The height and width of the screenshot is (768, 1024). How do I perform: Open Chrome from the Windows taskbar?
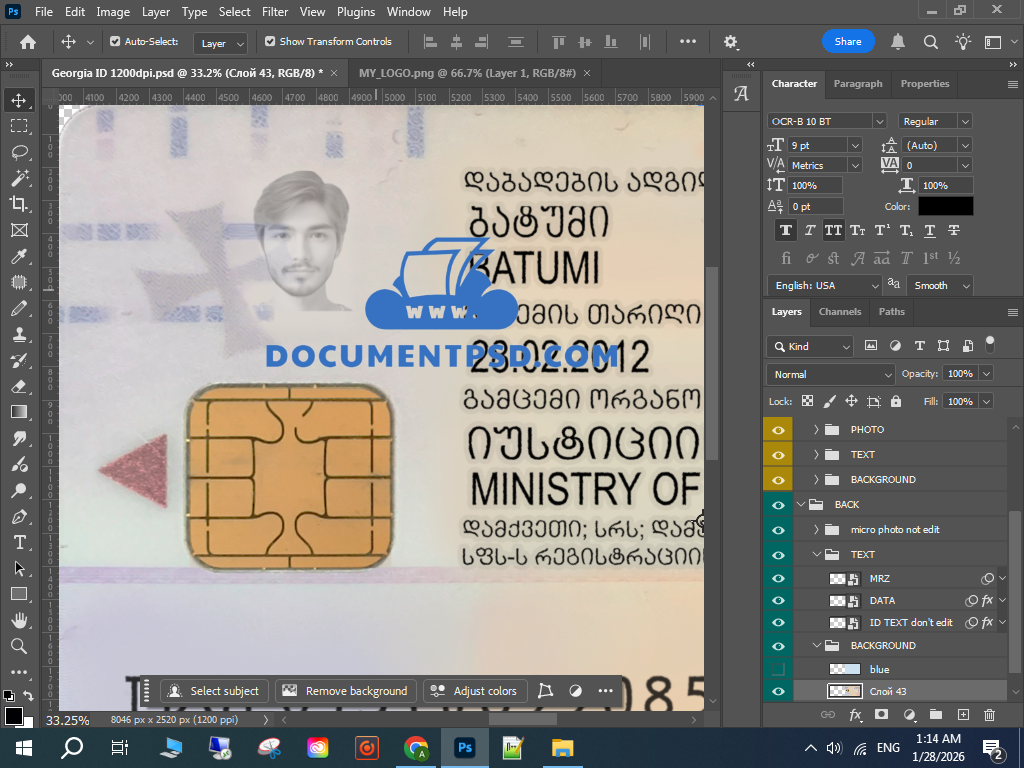(417, 747)
